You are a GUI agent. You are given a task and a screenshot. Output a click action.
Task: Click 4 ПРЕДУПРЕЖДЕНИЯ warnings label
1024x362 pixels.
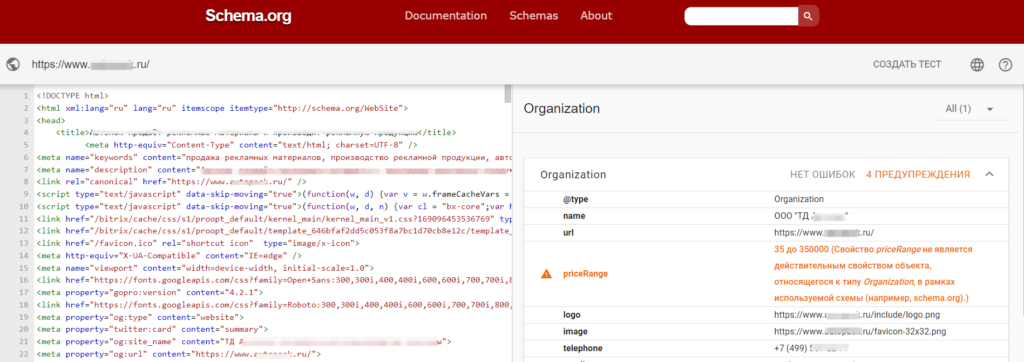(x=918, y=174)
